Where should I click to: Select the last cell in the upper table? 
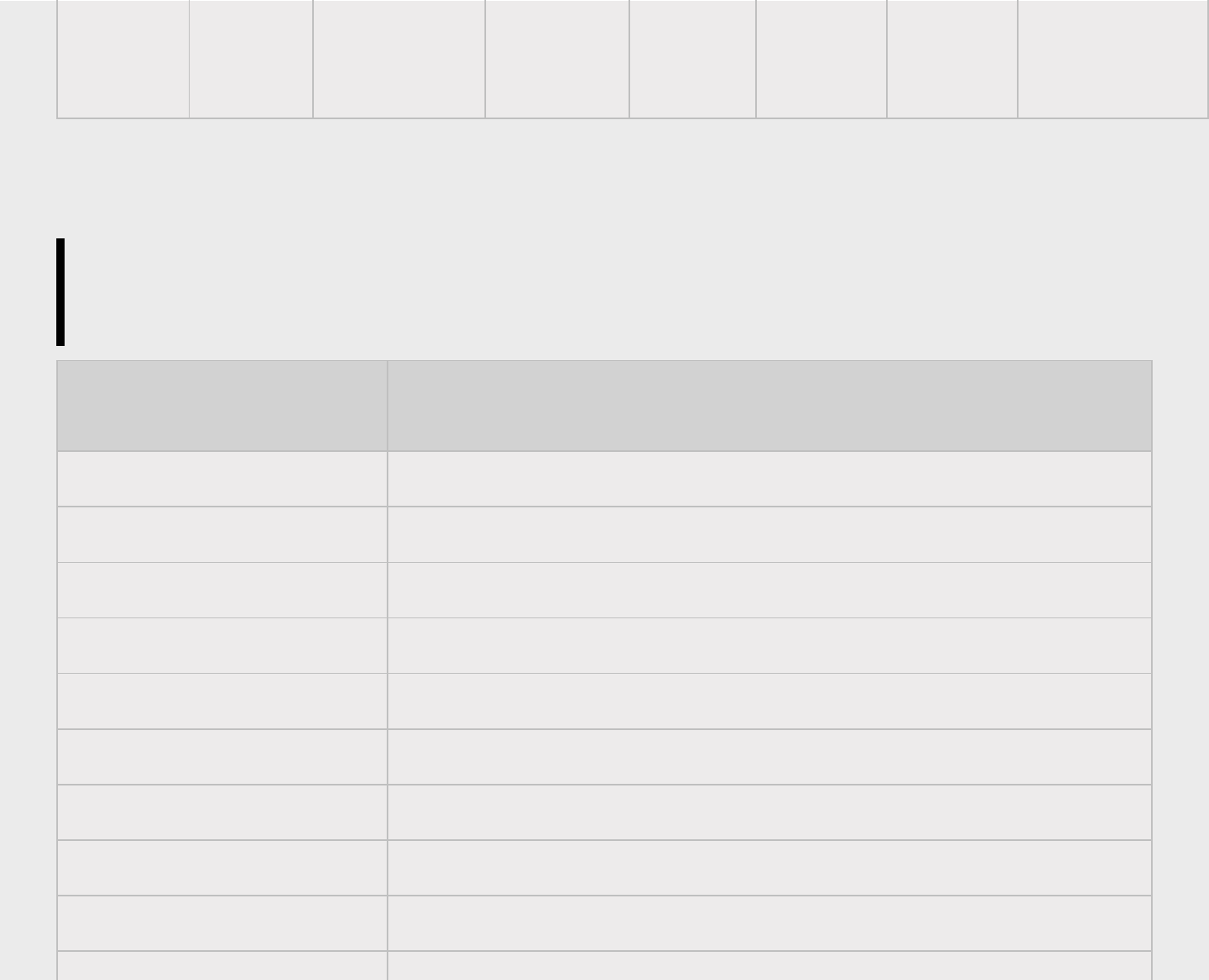pos(1112,59)
